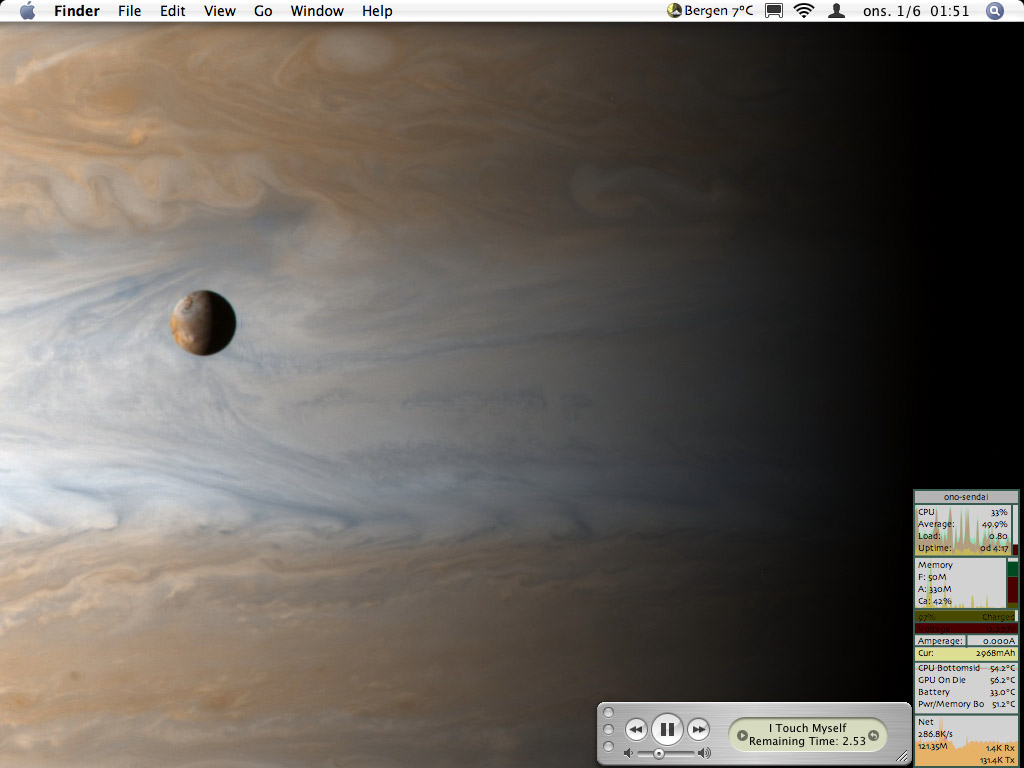The width and height of the screenshot is (1024, 768).
Task: Open the Help menu
Action: [x=377, y=11]
